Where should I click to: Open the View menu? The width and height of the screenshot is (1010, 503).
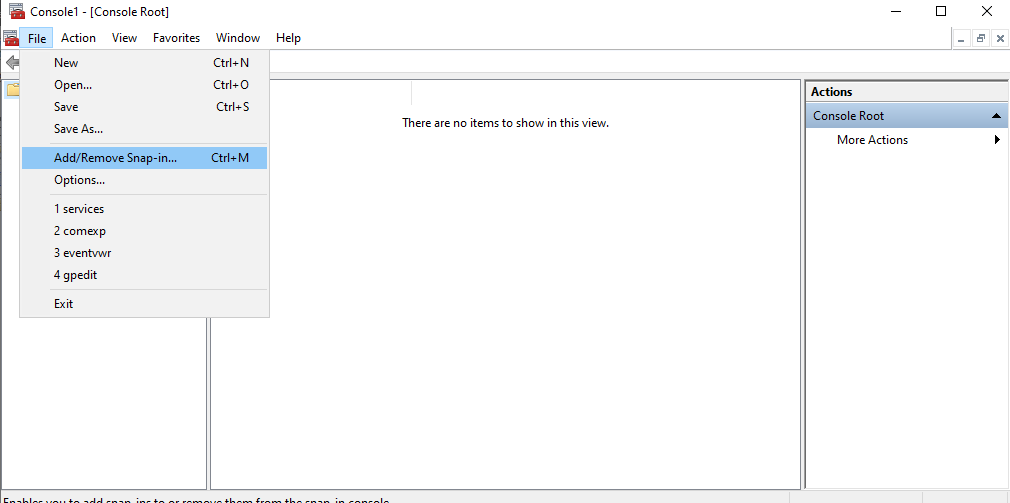pyautogui.click(x=124, y=38)
